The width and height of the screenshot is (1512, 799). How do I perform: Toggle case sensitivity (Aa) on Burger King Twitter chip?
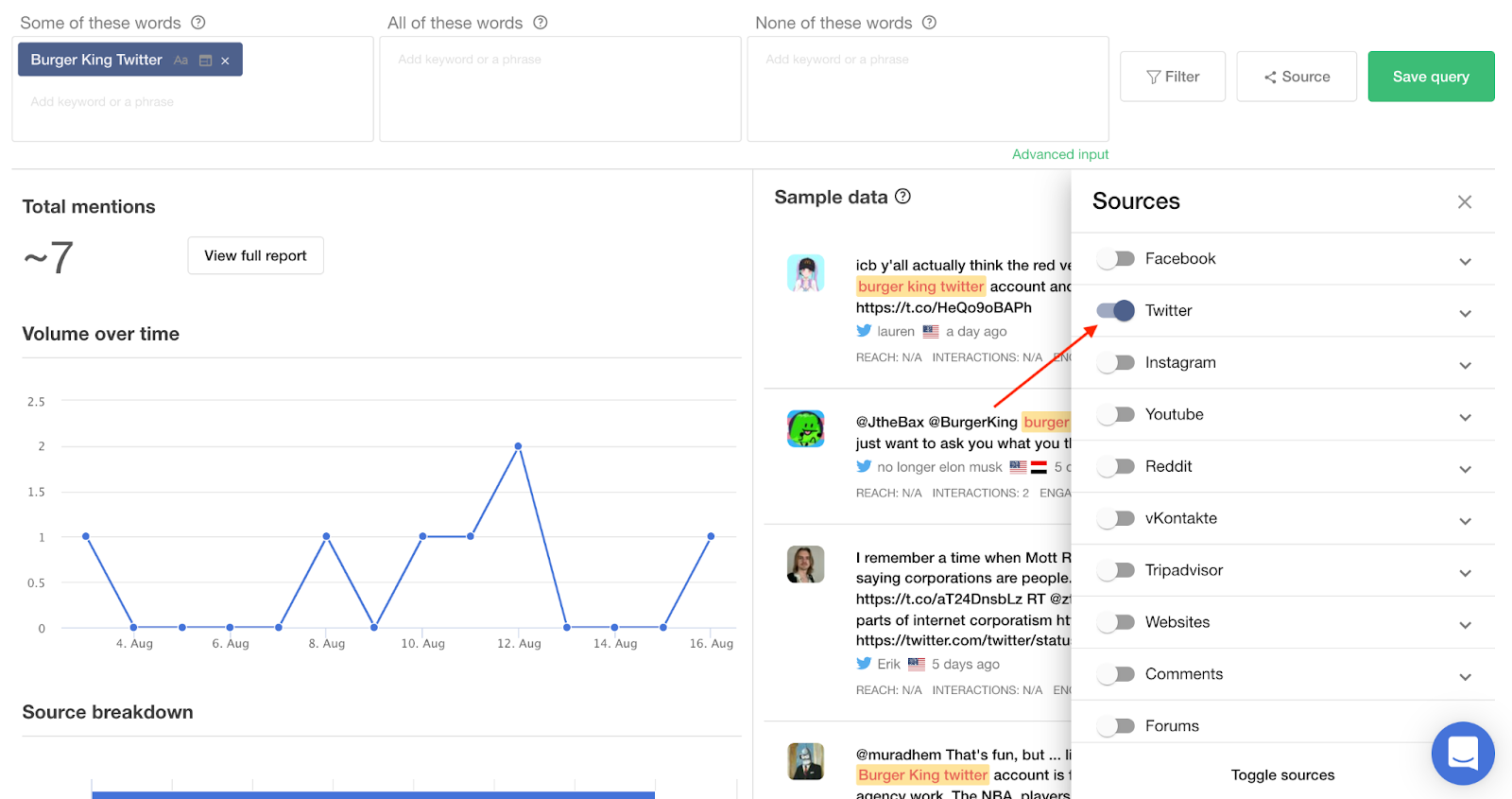point(180,61)
